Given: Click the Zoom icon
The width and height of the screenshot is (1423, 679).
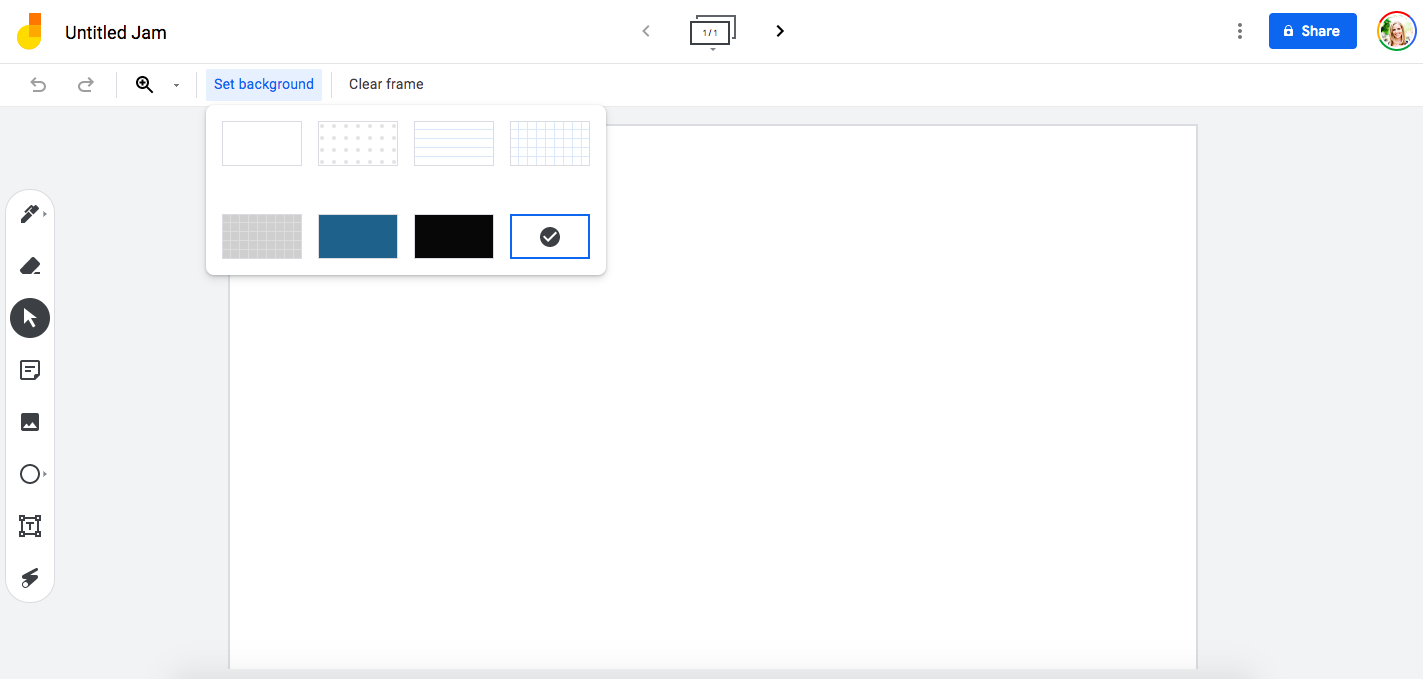Looking at the screenshot, I should click(145, 85).
